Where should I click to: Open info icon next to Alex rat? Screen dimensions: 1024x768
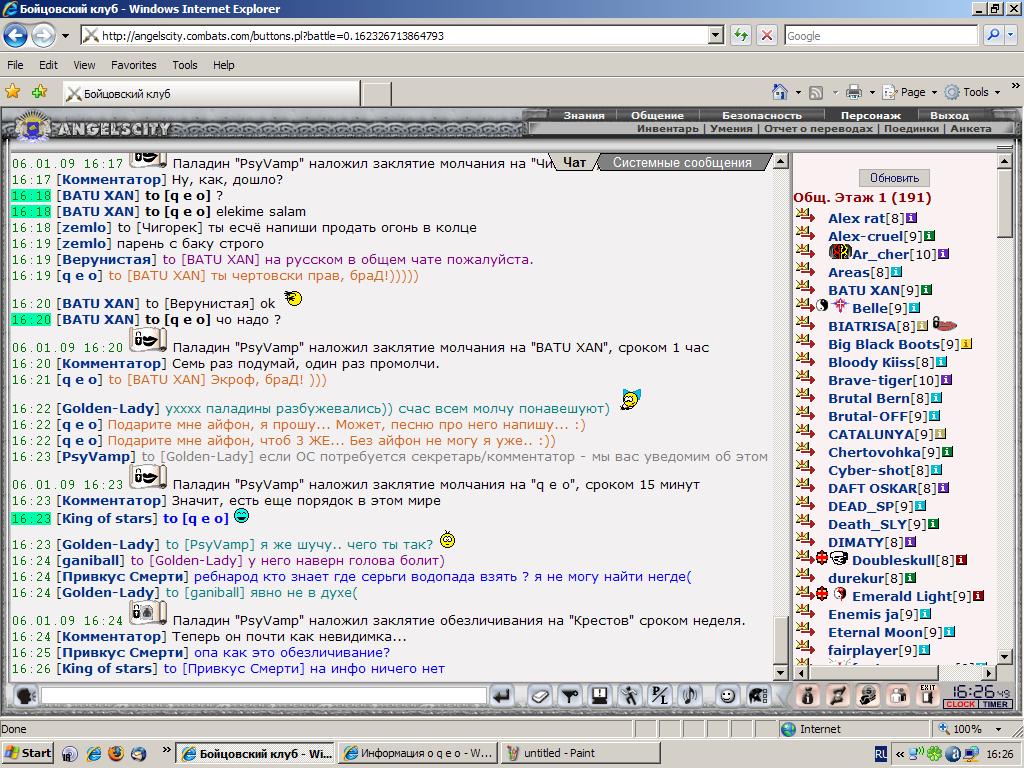coord(911,218)
